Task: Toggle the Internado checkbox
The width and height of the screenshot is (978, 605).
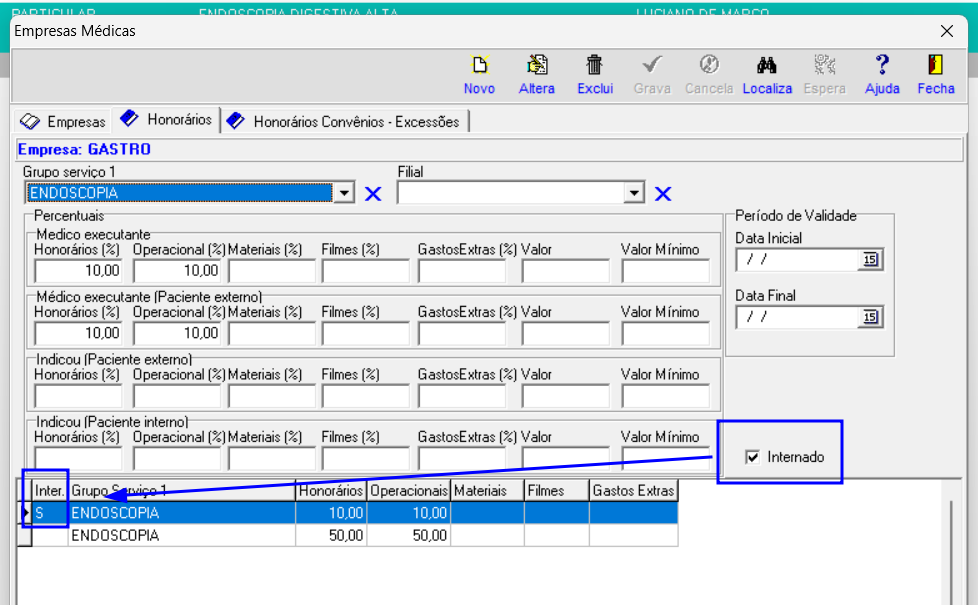Action: [x=753, y=457]
